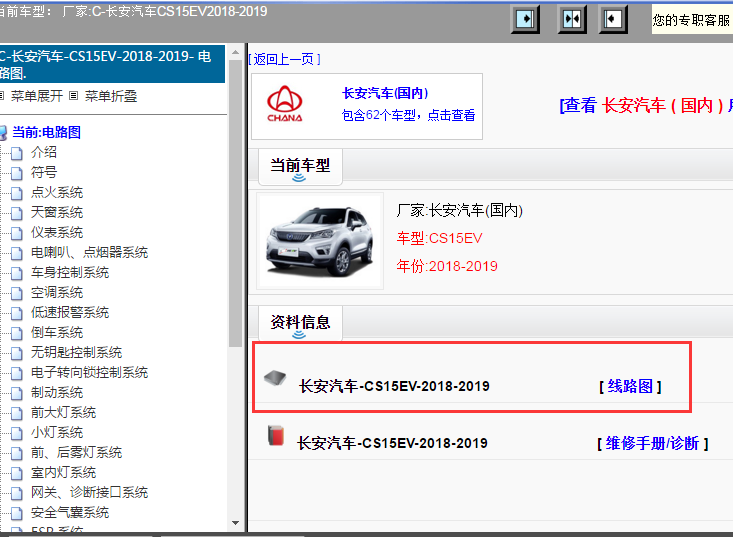Viewport: 733px width, 537px height.
Task: Open the 维修手册/诊断 link
Action: pyautogui.click(x=653, y=443)
